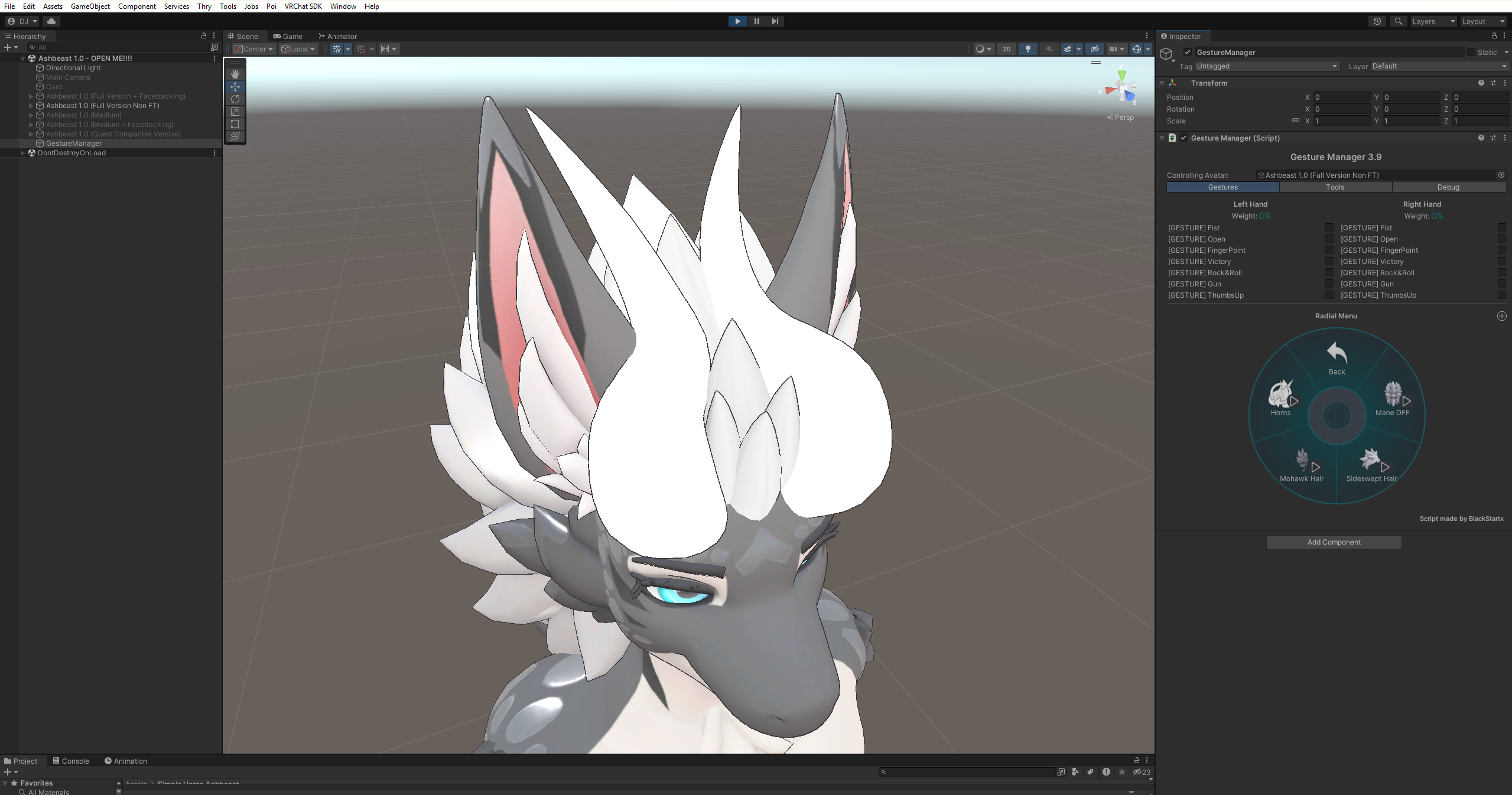Open the Poi menu
1512x795 pixels.
pos(271,6)
